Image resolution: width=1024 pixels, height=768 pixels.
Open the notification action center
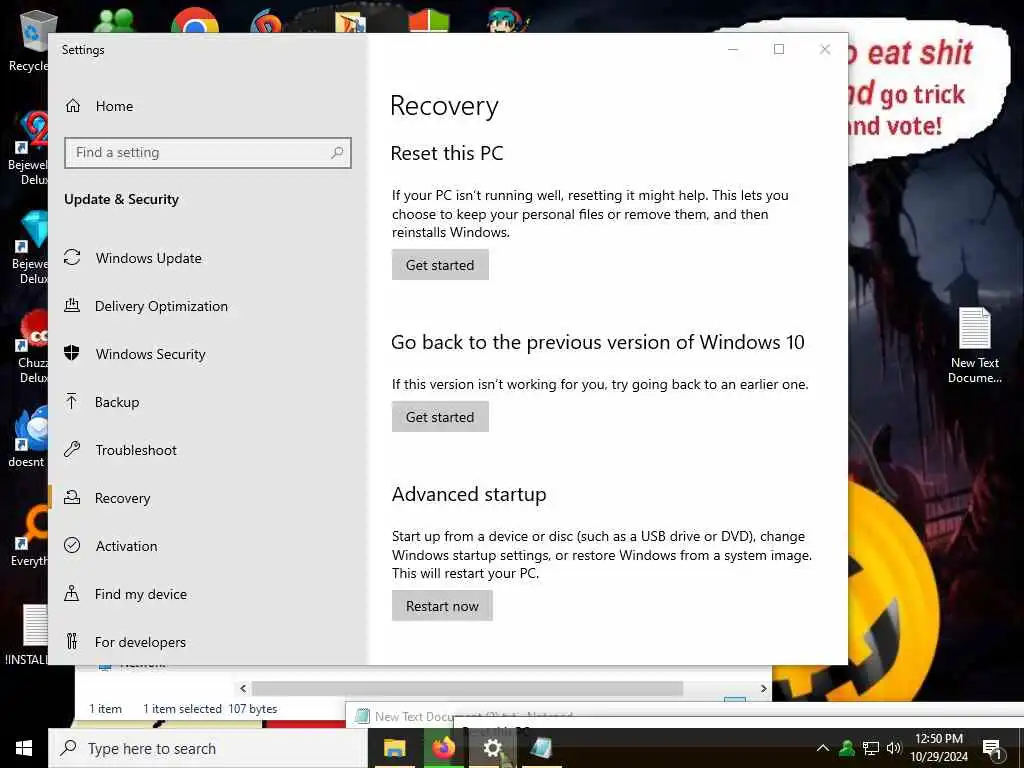[992, 748]
